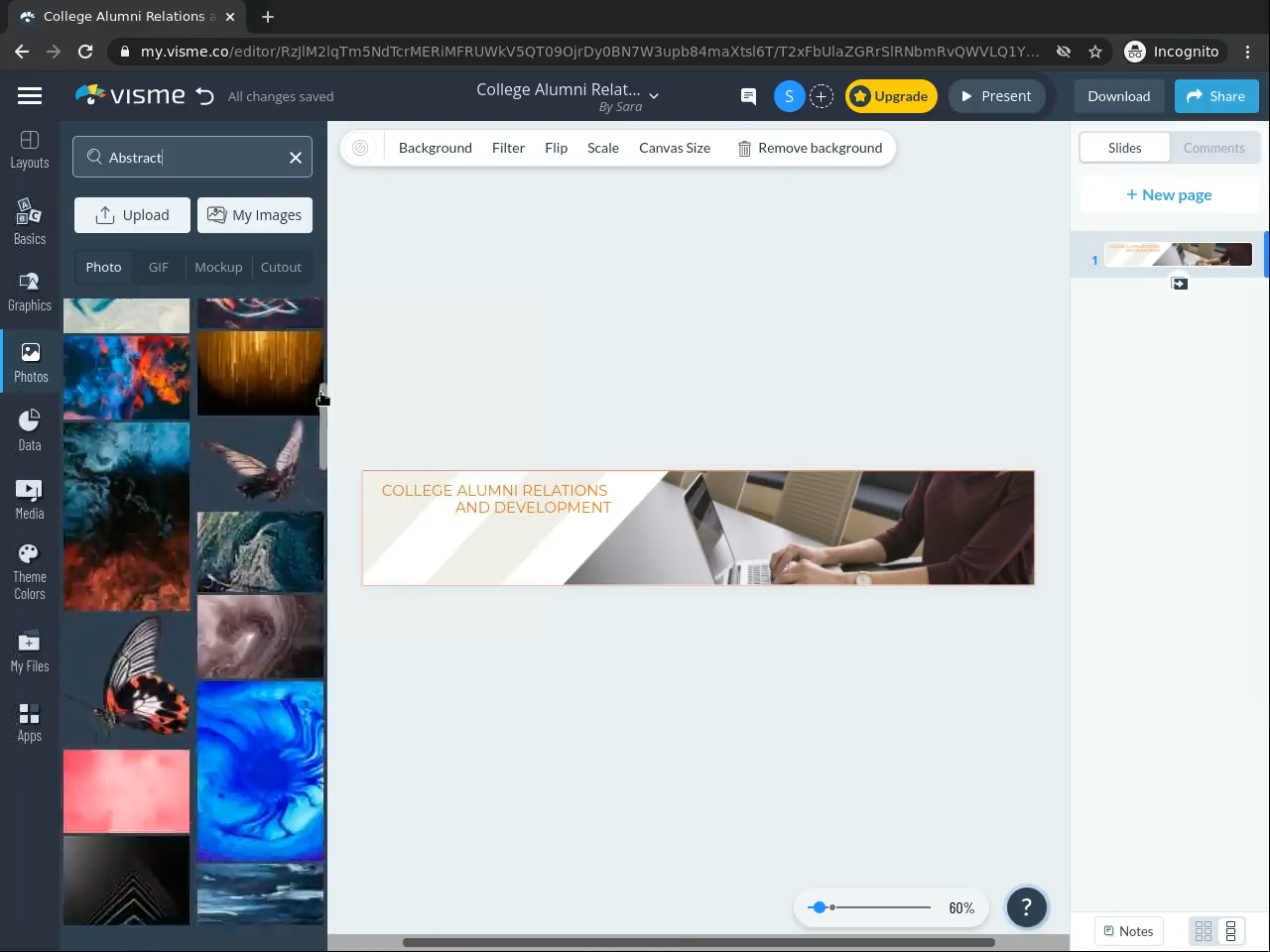Click Remove background

810,148
